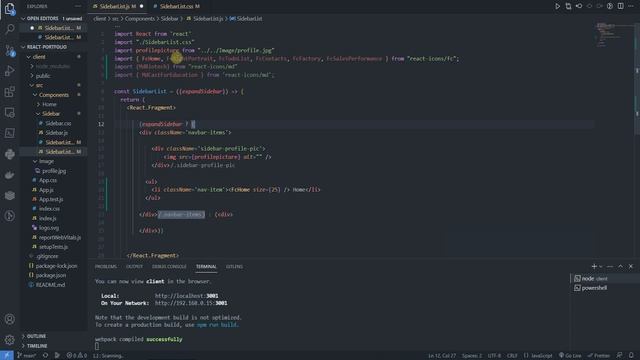This screenshot has width=640, height=360.
Task: Open package.json in the file tree
Action: click(51, 275)
